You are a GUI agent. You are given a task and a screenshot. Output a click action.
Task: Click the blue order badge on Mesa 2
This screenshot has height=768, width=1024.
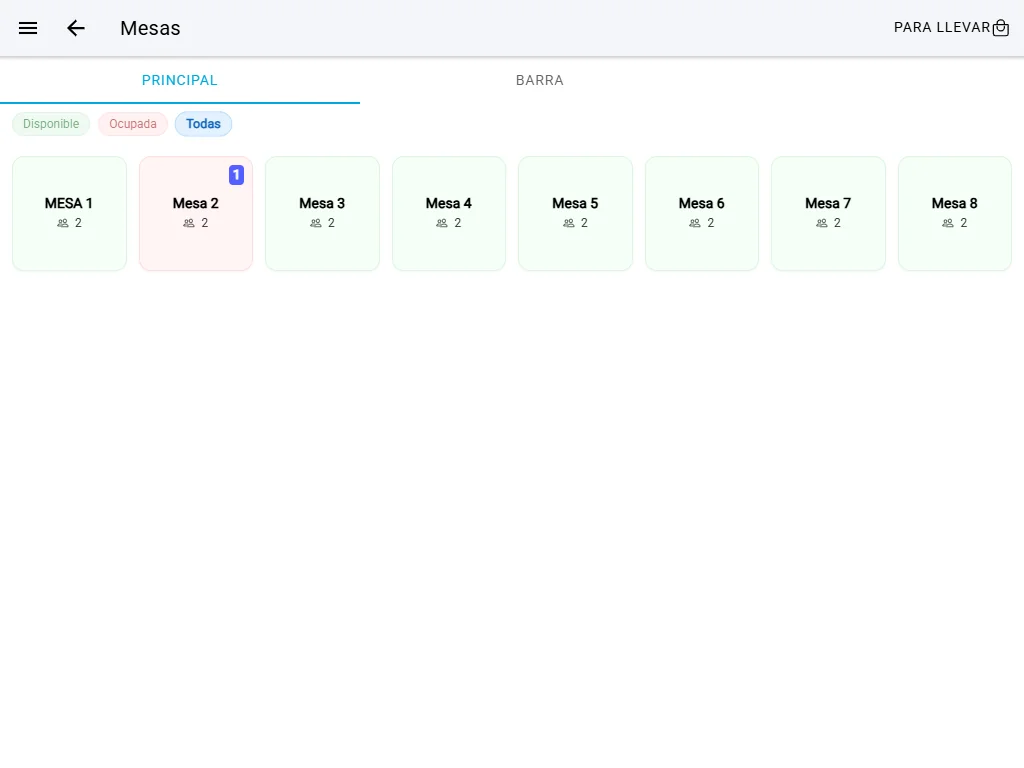point(236,175)
